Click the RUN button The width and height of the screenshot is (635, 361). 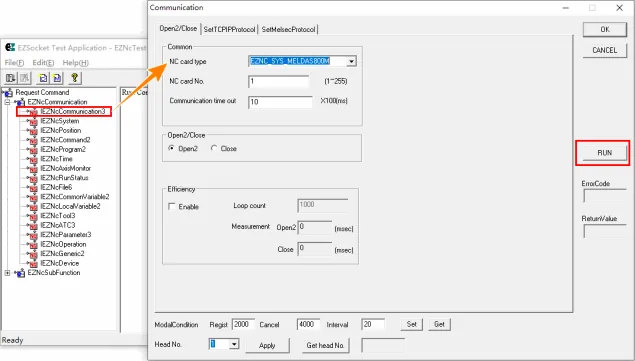(605, 153)
